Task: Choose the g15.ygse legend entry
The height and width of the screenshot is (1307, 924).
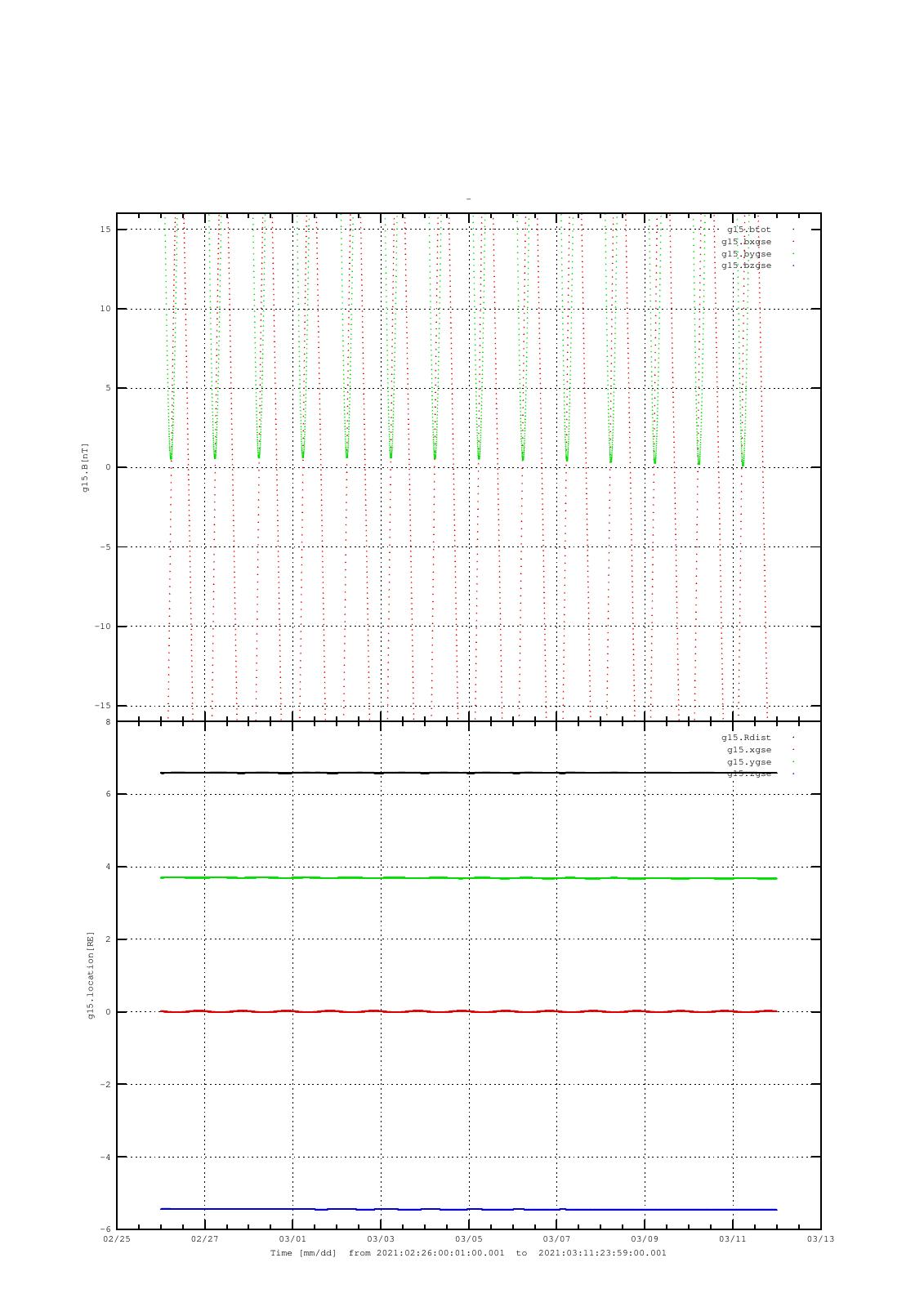Action: 748,762
